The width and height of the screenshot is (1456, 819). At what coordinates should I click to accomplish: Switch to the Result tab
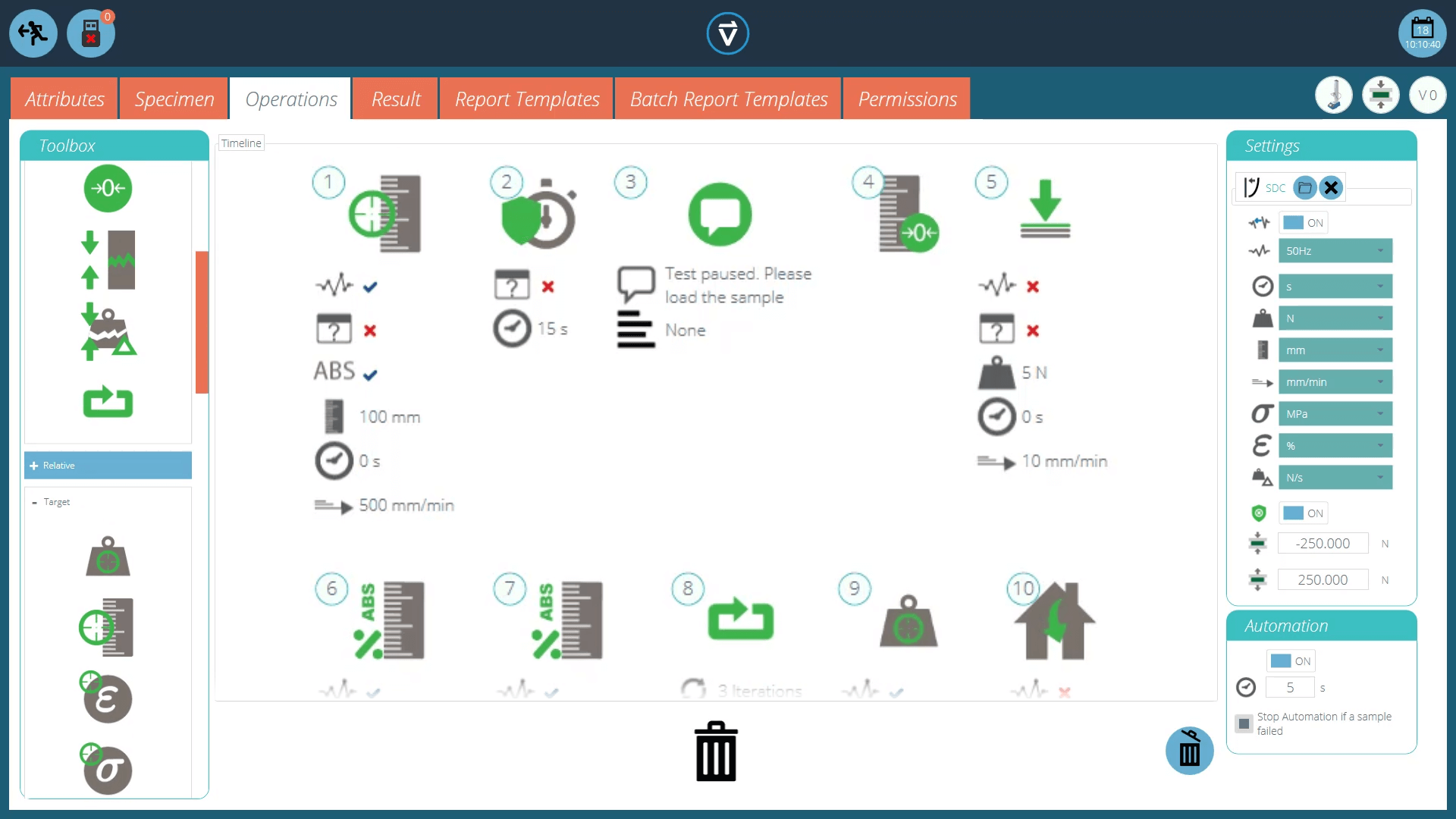[396, 99]
